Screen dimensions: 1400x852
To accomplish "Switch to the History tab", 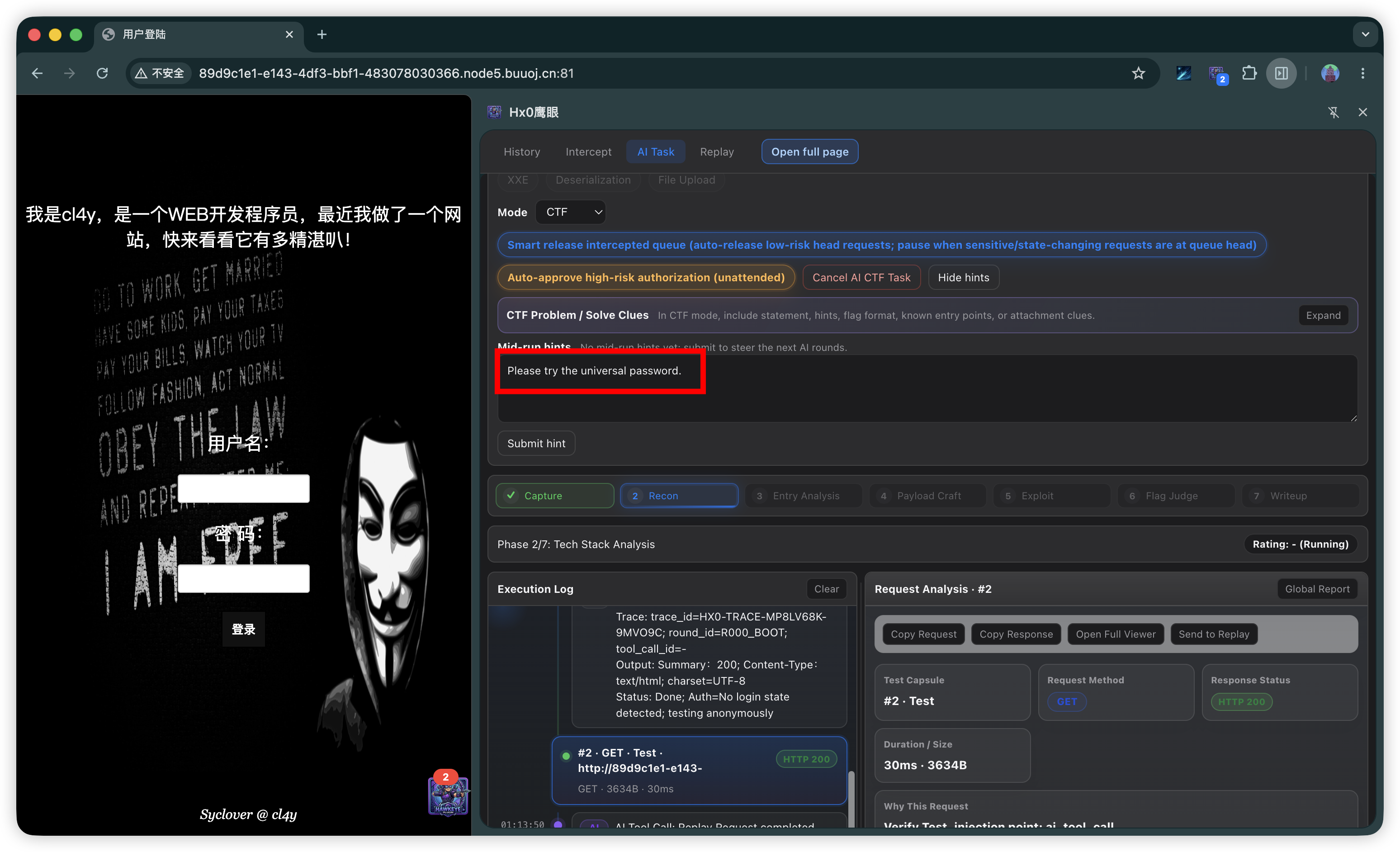I will [x=521, y=152].
